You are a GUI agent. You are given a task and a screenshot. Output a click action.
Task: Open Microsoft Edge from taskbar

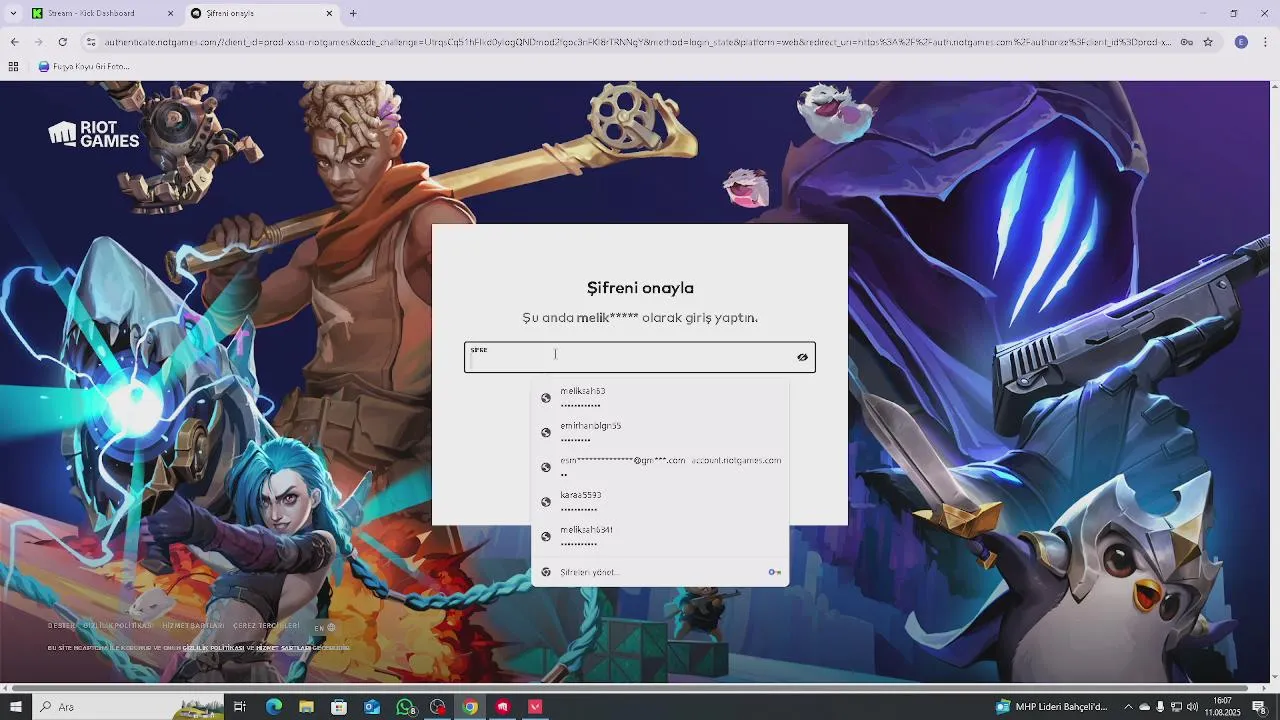coord(273,707)
